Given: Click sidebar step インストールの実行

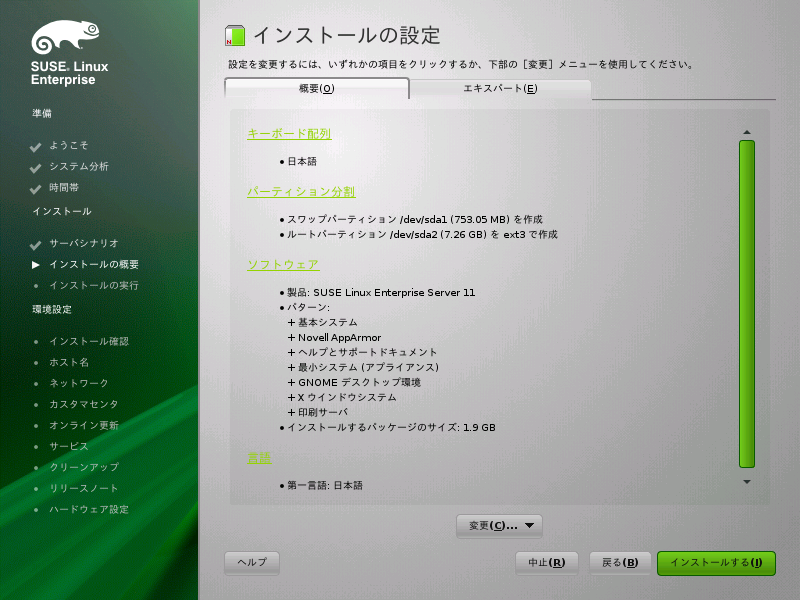Looking at the screenshot, I should tap(94, 285).
